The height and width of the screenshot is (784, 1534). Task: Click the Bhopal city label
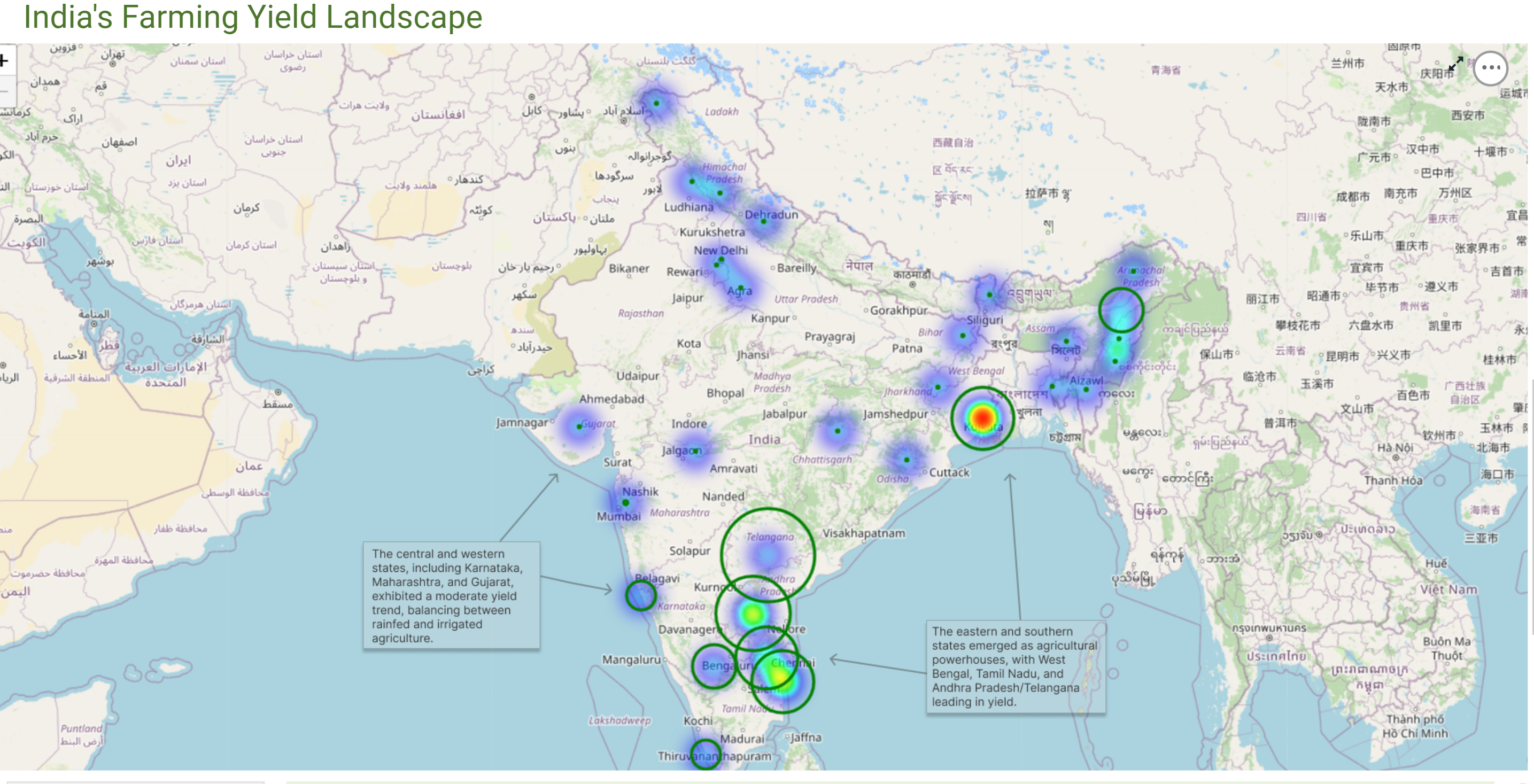pyautogui.click(x=725, y=393)
